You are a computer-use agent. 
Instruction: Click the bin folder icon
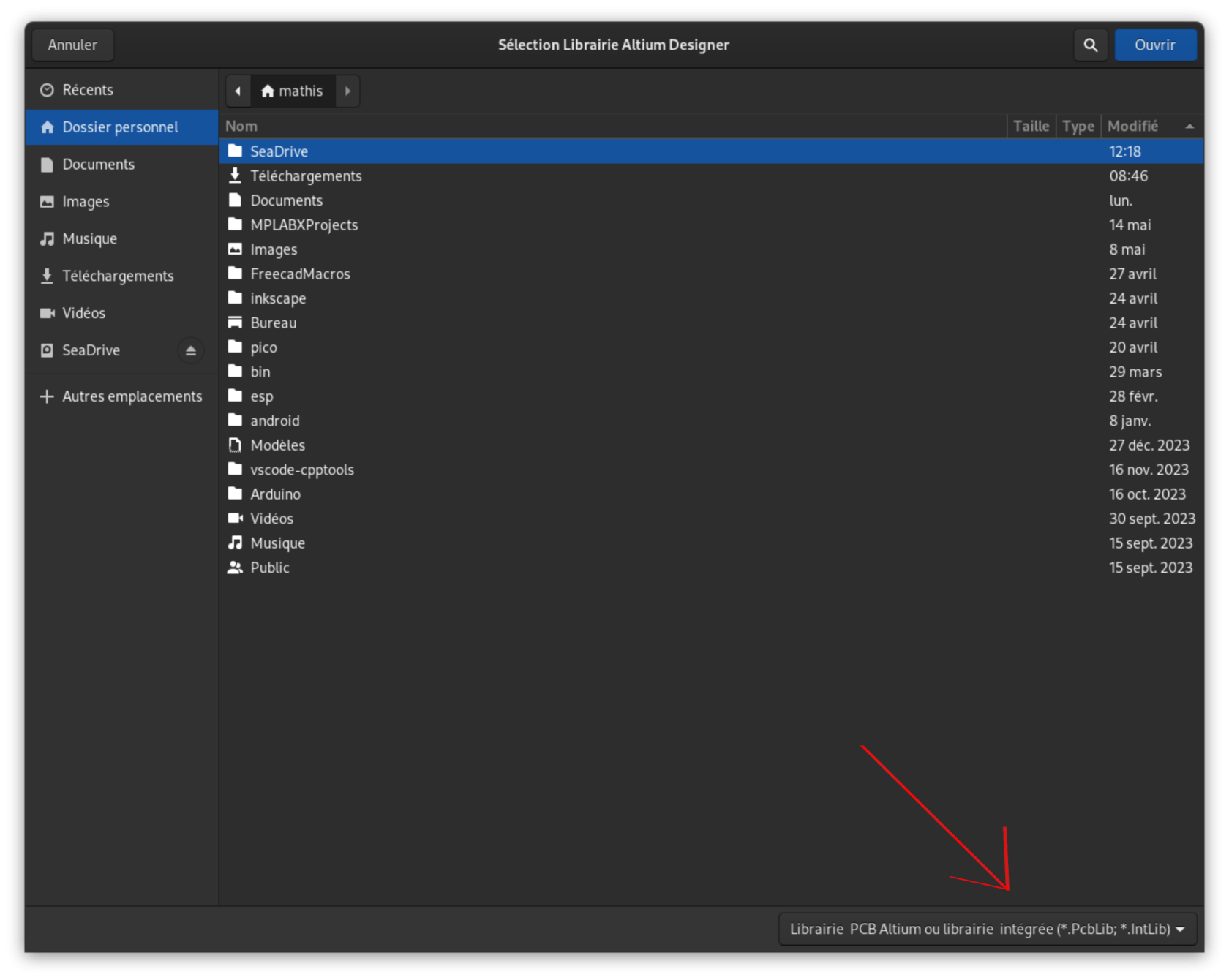click(235, 372)
